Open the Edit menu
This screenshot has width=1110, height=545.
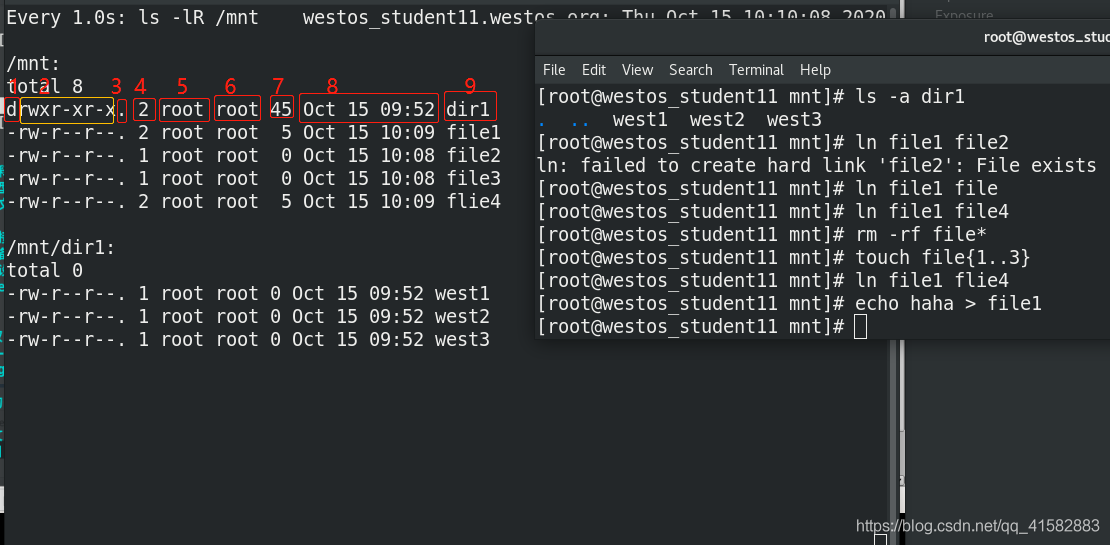[594, 70]
